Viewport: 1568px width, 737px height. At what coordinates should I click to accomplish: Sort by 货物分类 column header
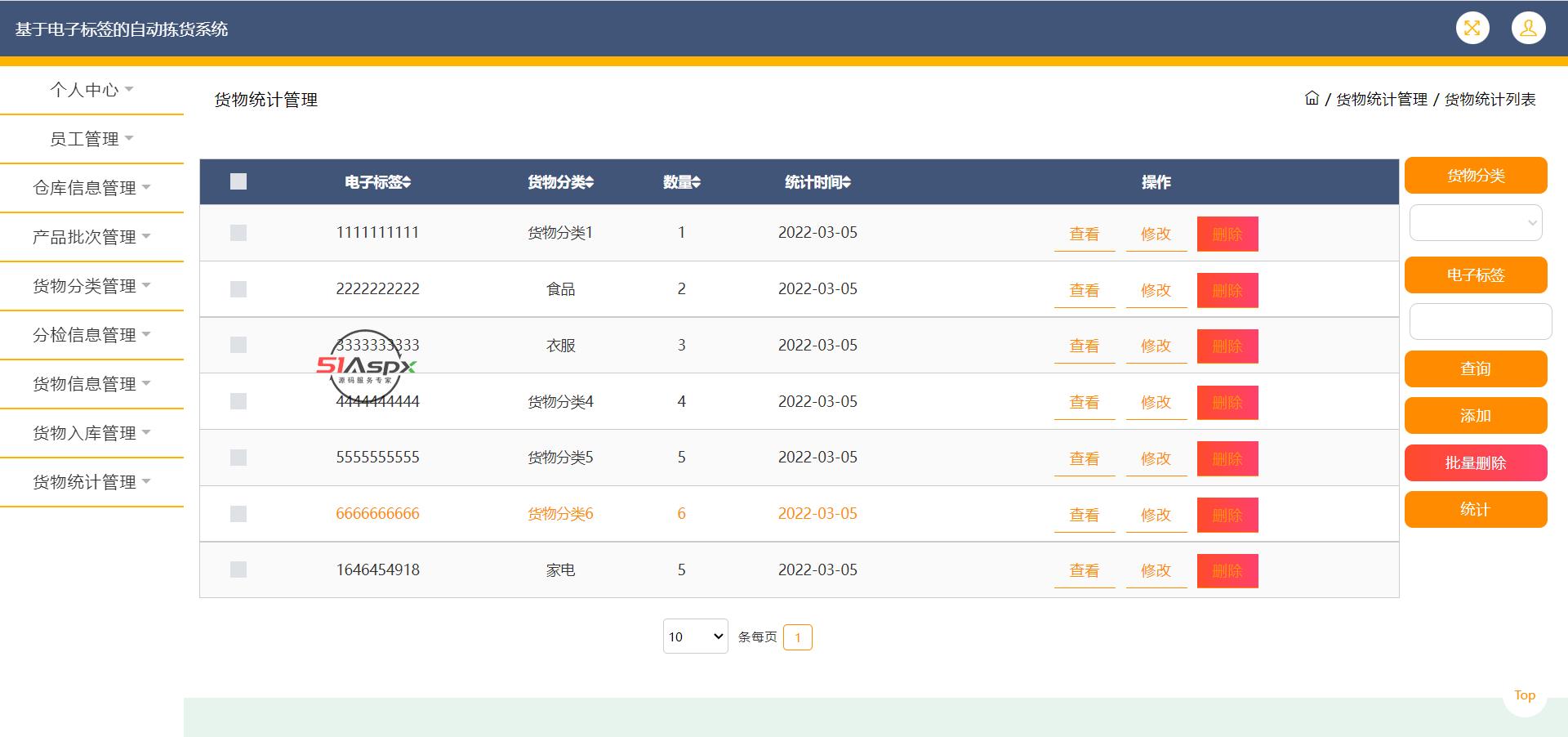[x=560, y=182]
